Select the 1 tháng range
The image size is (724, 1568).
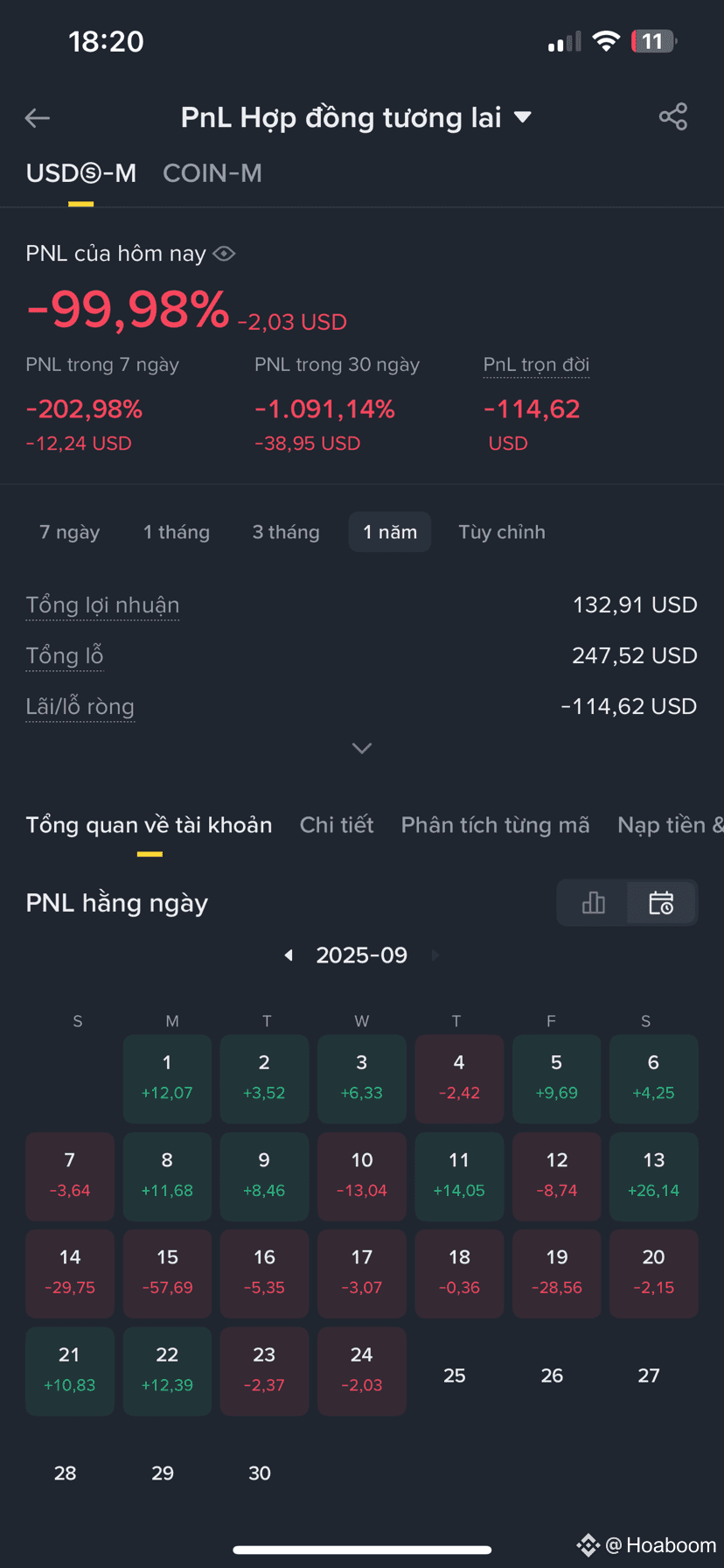click(177, 532)
